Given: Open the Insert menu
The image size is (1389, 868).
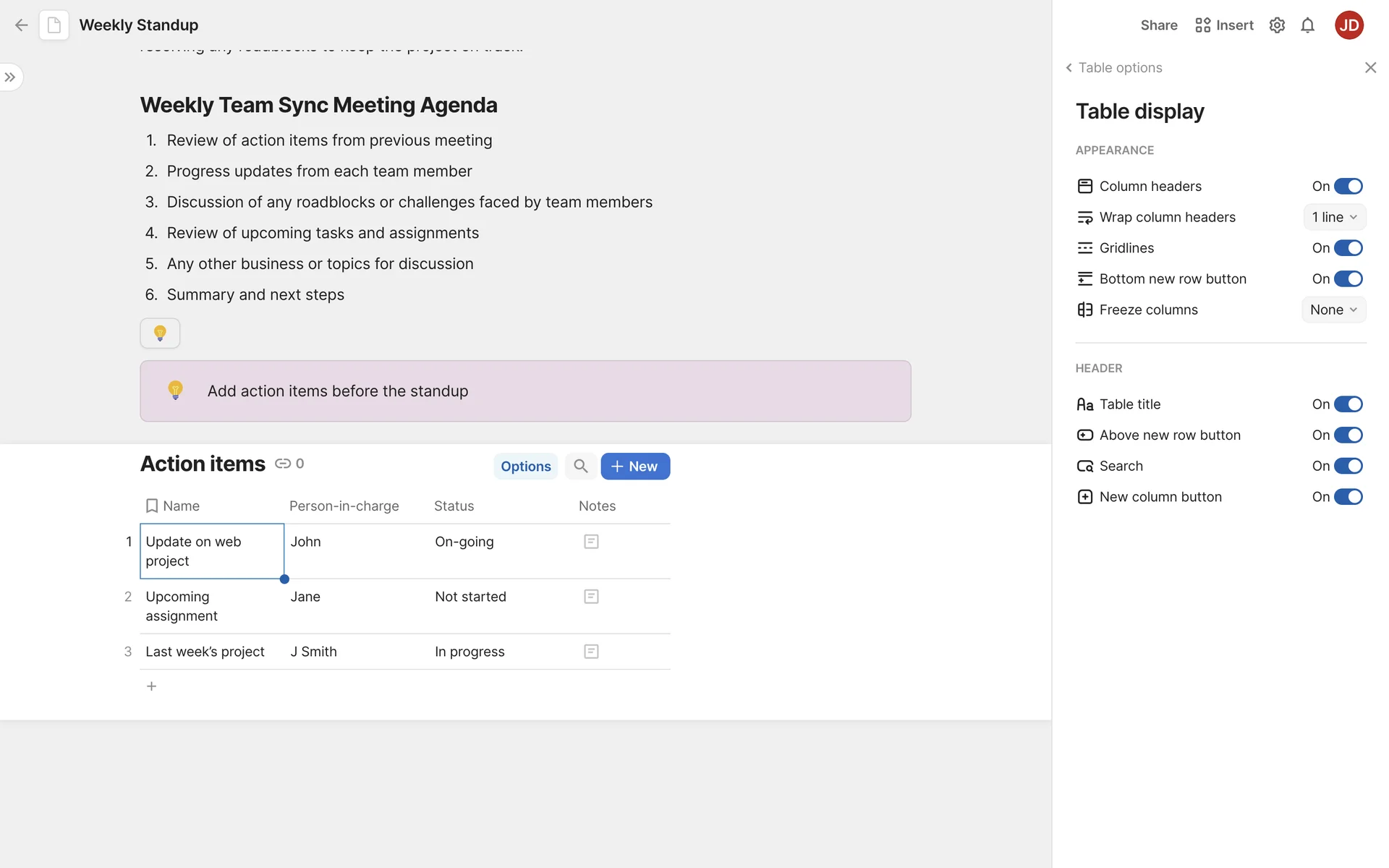Looking at the screenshot, I should (1224, 25).
